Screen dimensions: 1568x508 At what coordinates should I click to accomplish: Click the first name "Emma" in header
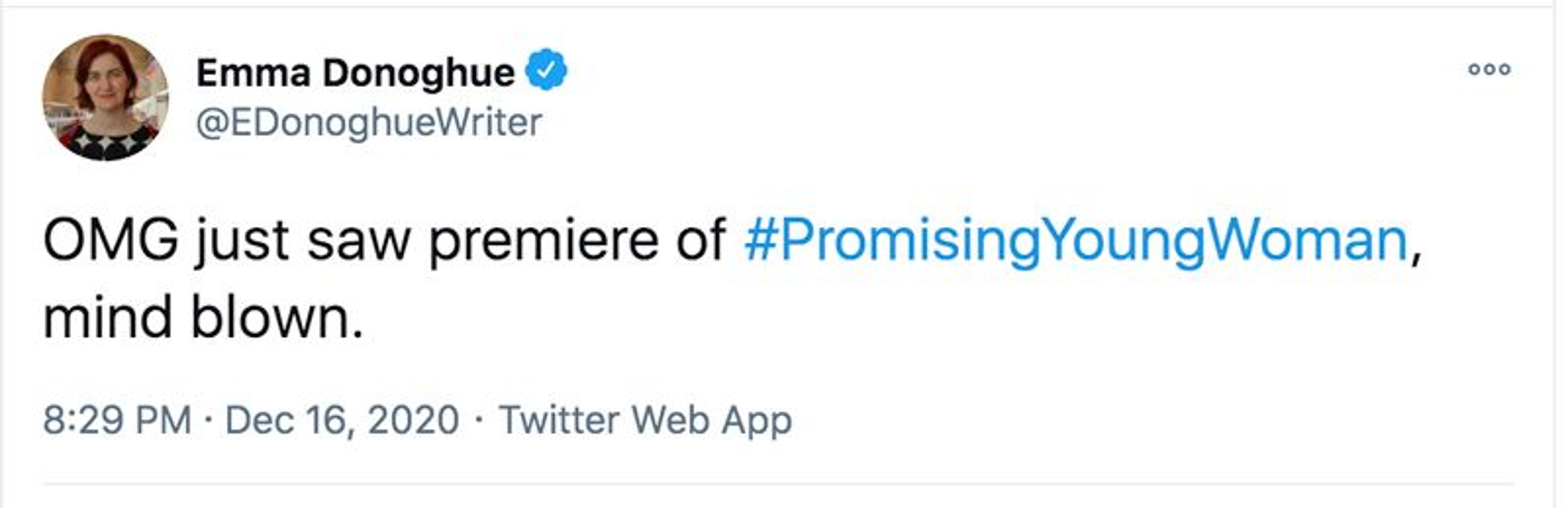(x=253, y=73)
